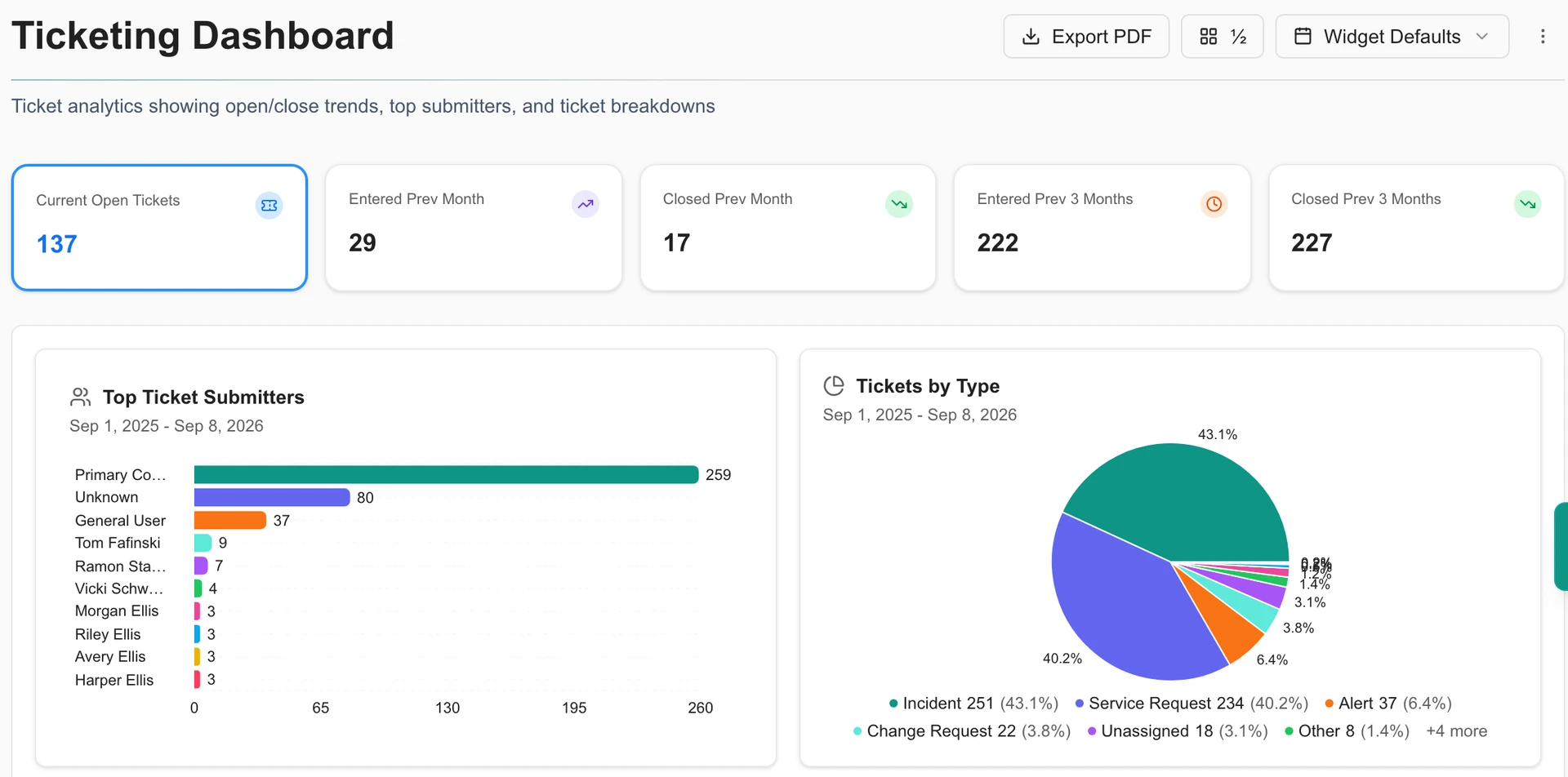1568x777 pixels.
Task: Toggle the half-width layout grid button
Action: pyautogui.click(x=1222, y=37)
